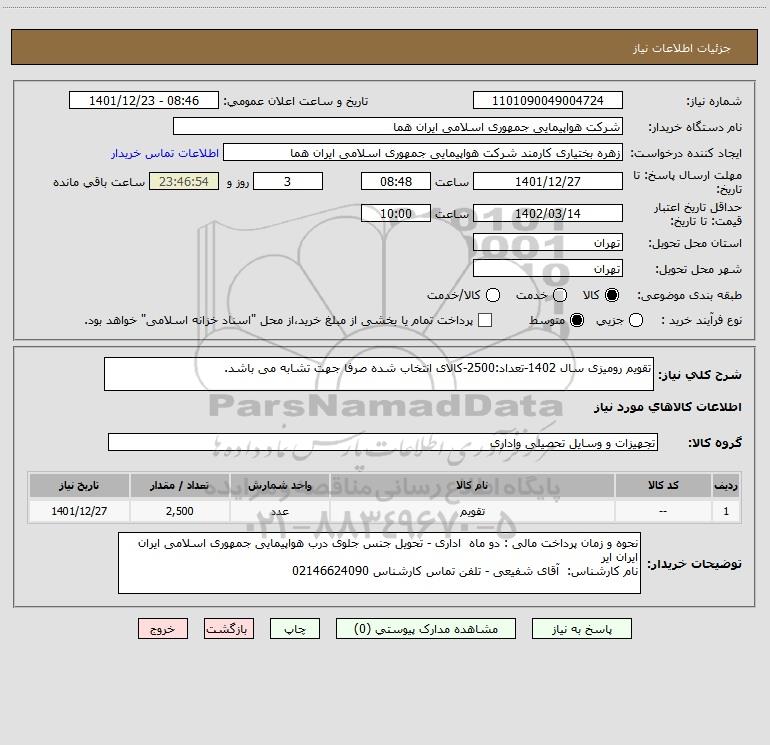
Task: Click the buyer notes text area
Action: coord(379,563)
